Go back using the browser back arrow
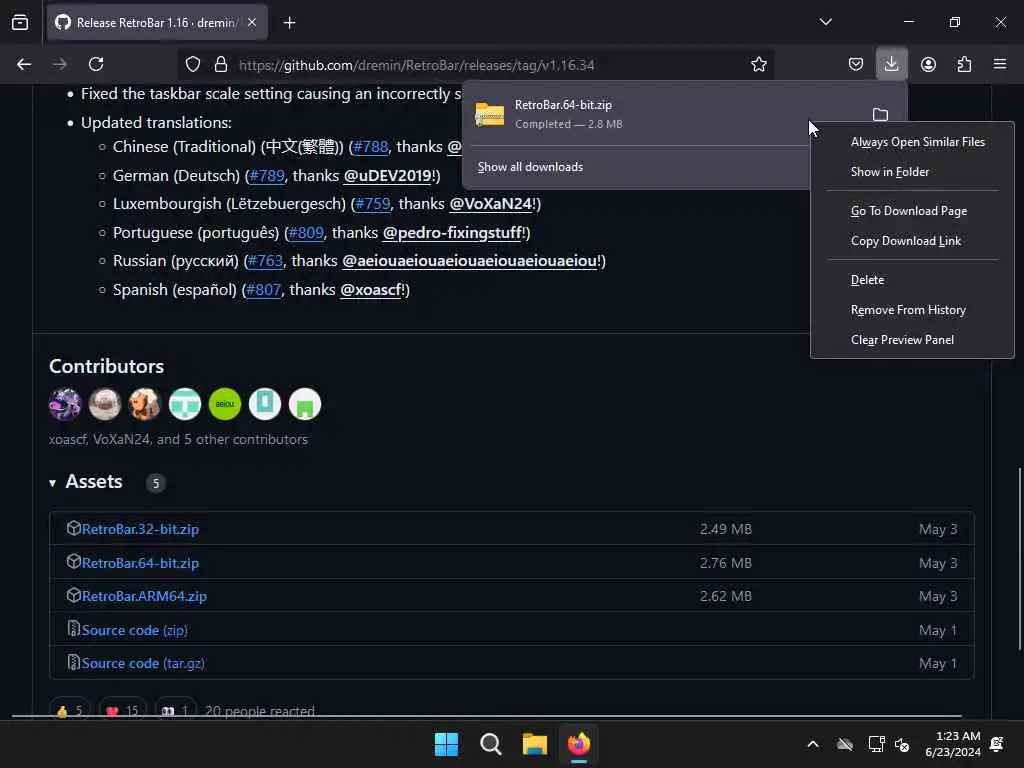The image size is (1024, 768). (24, 64)
